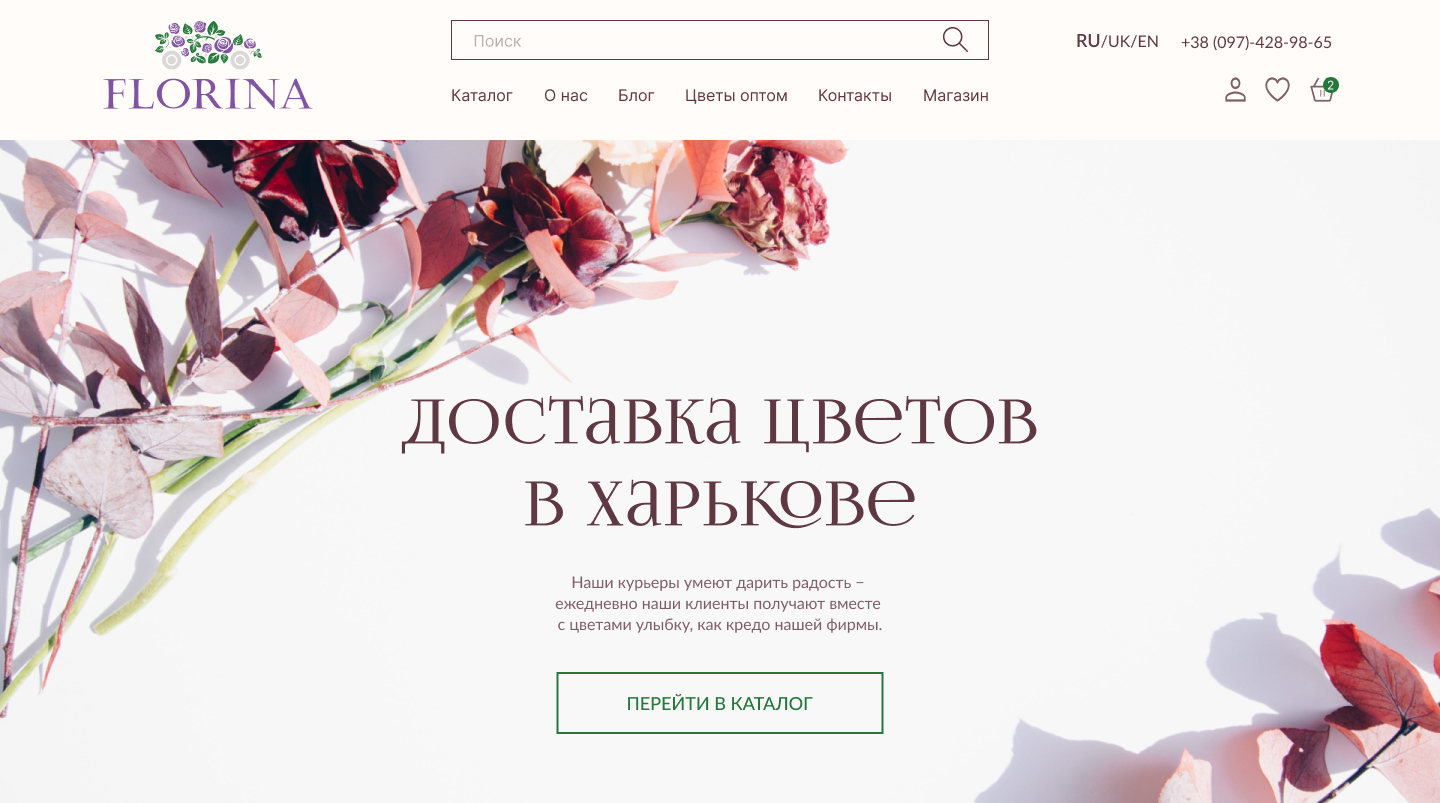Go to the О нас page
Screen dimensions: 1440x803
566,96
